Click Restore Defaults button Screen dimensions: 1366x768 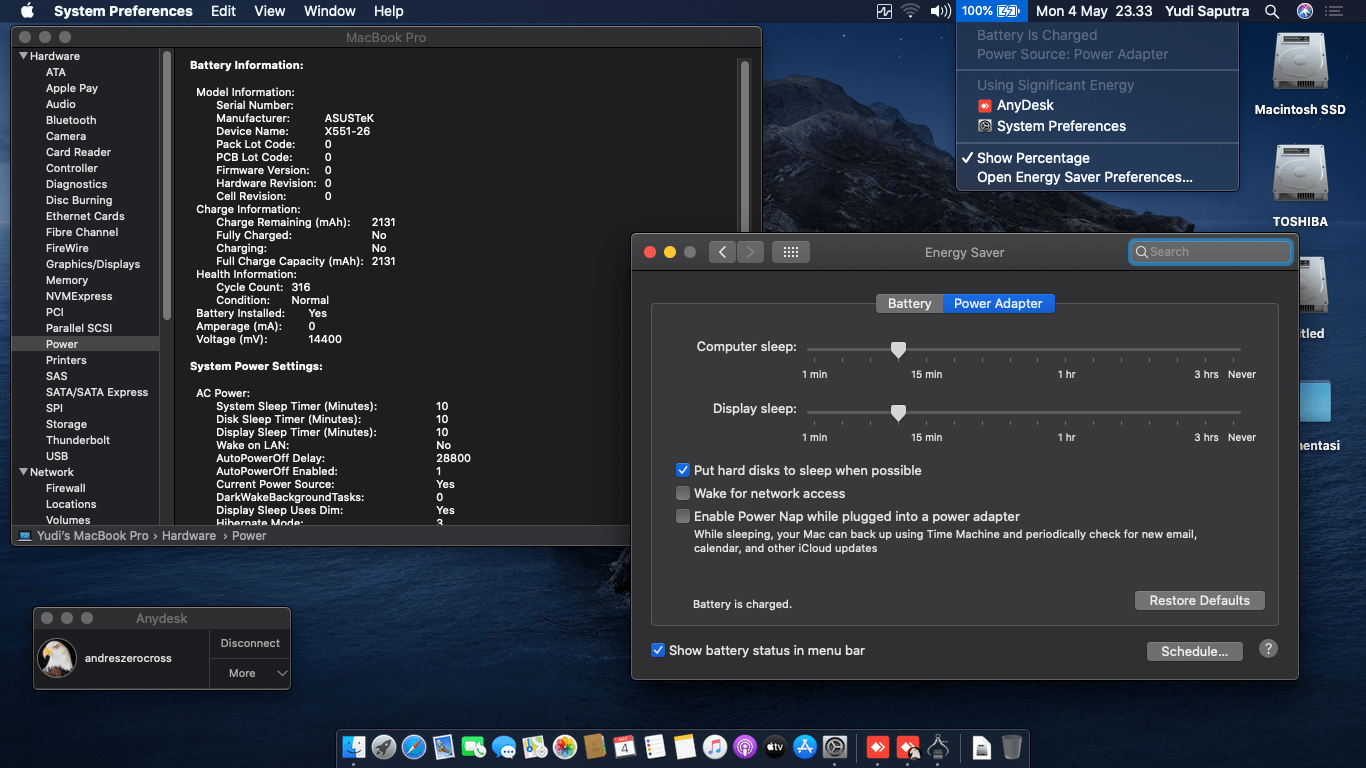1199,600
